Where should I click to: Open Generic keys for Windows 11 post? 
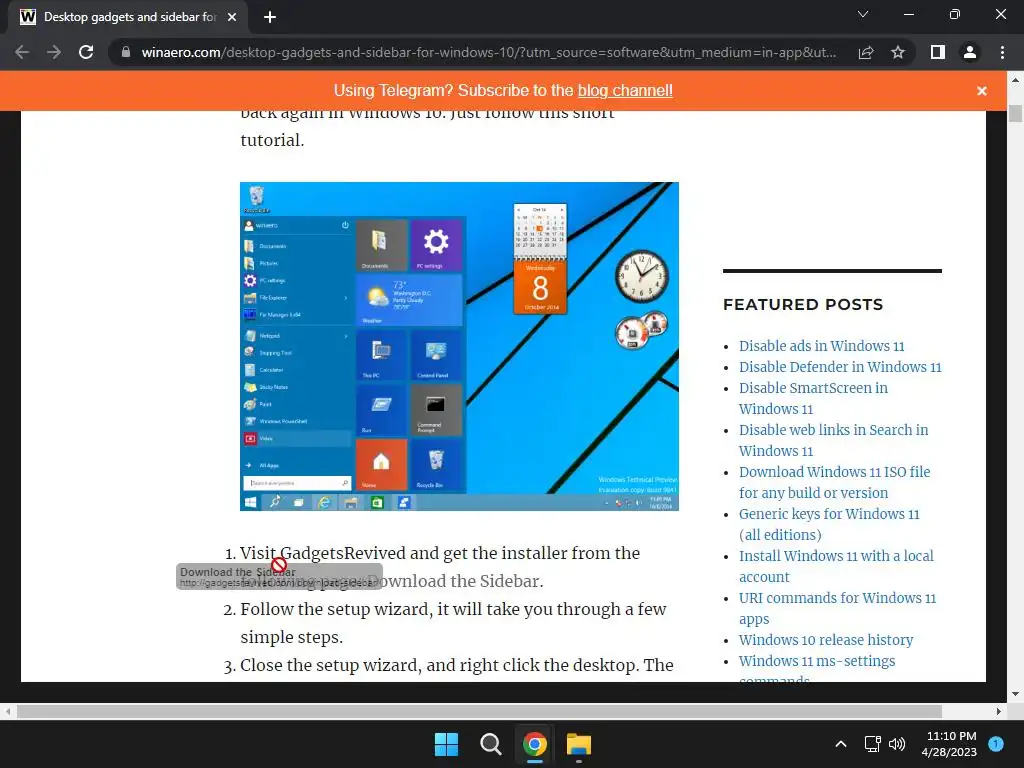click(829, 524)
